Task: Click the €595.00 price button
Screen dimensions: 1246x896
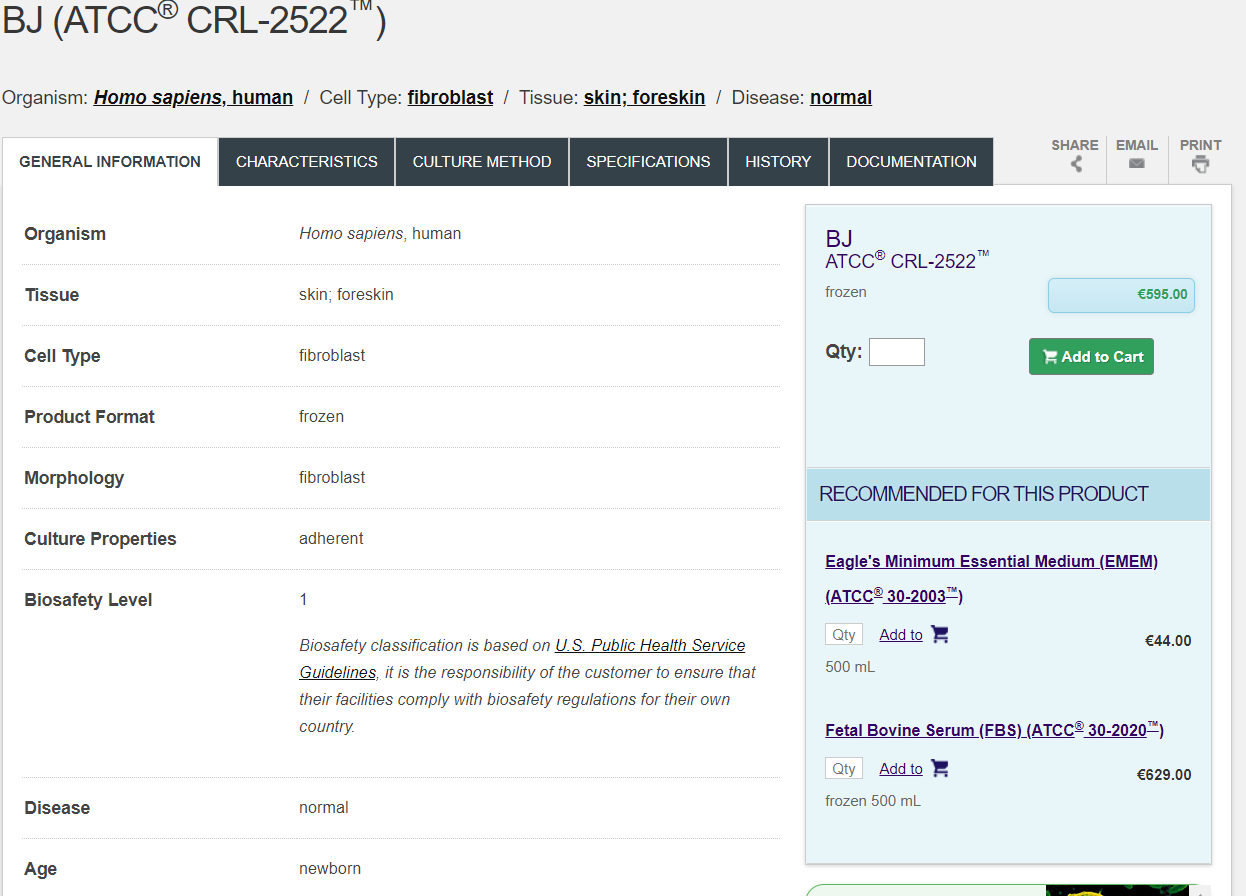Action: pyautogui.click(x=1121, y=295)
